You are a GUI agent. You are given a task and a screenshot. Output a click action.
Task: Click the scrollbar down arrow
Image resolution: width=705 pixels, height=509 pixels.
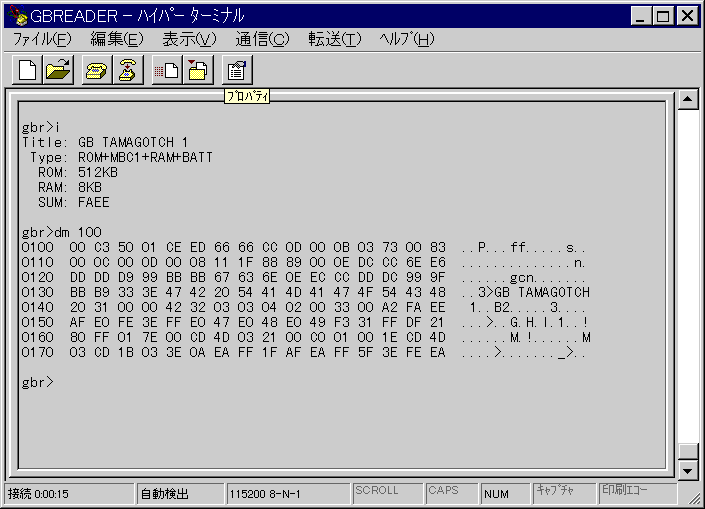[687, 470]
